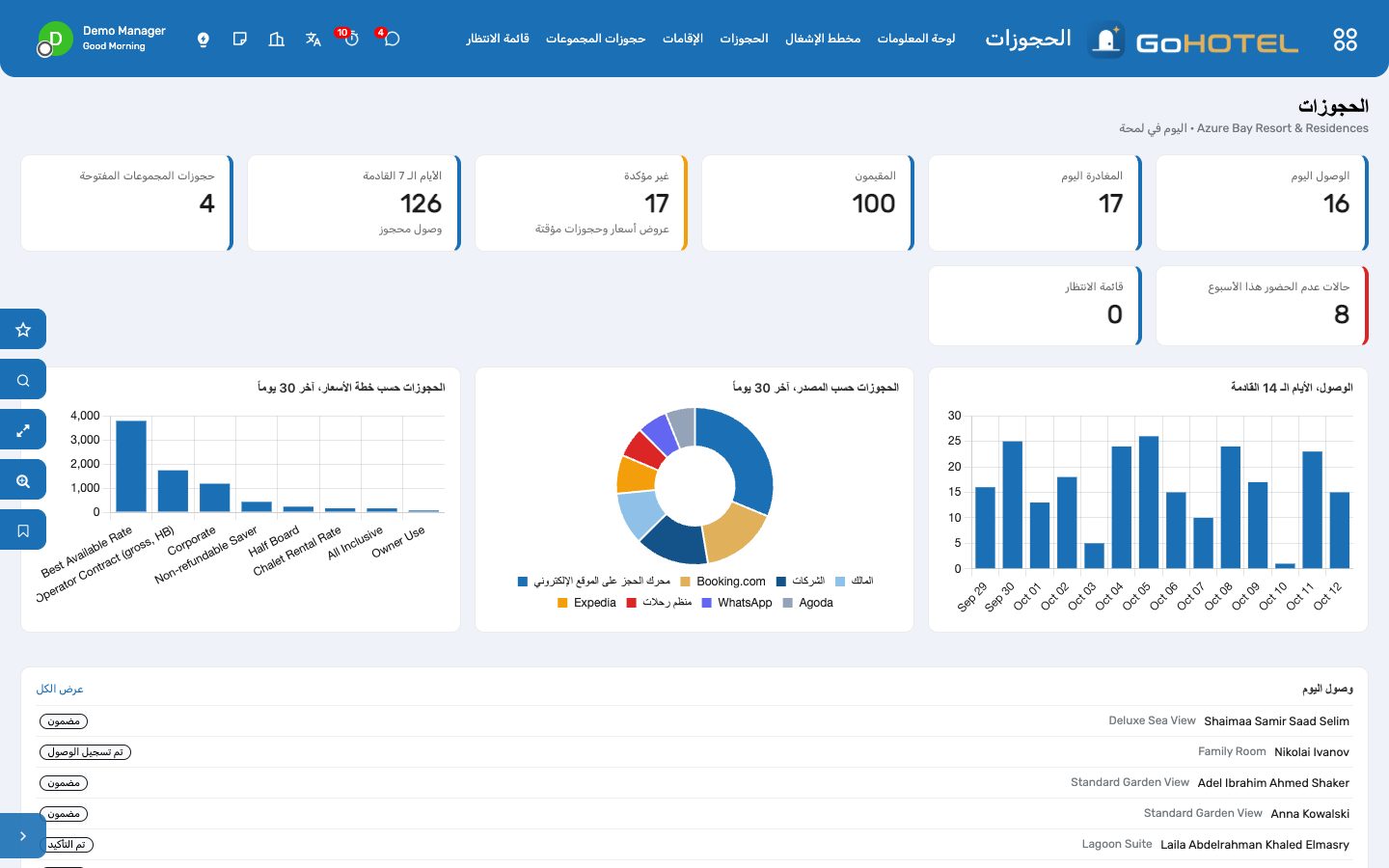
Task: Open the sticky notes icon
Action: (x=240, y=39)
